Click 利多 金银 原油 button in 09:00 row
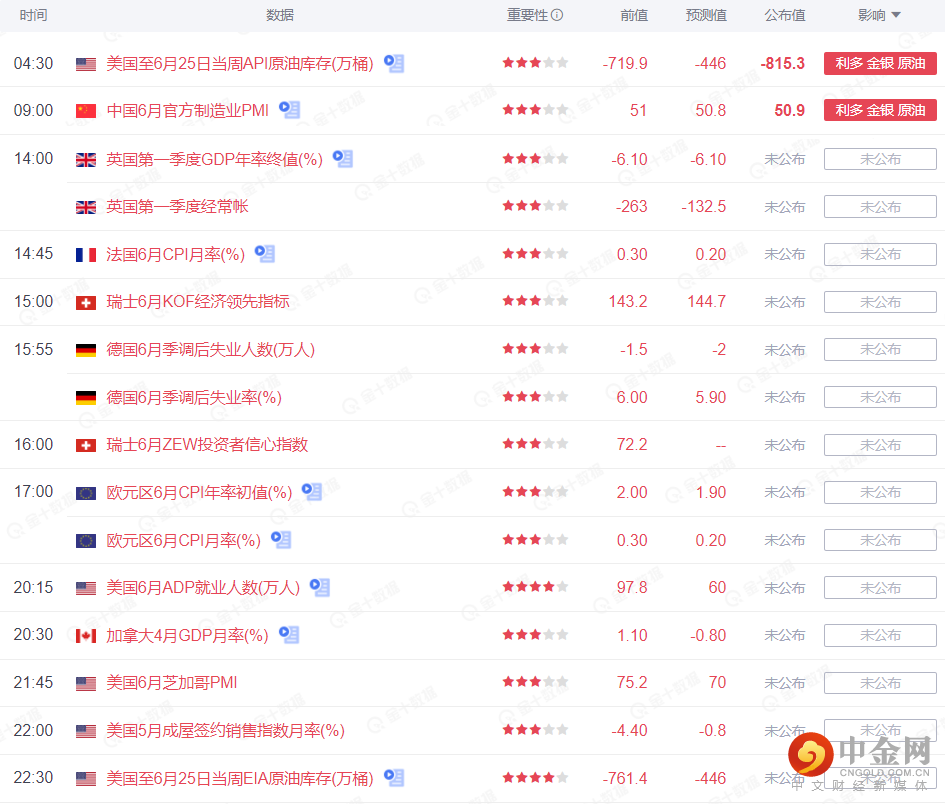 coord(880,110)
